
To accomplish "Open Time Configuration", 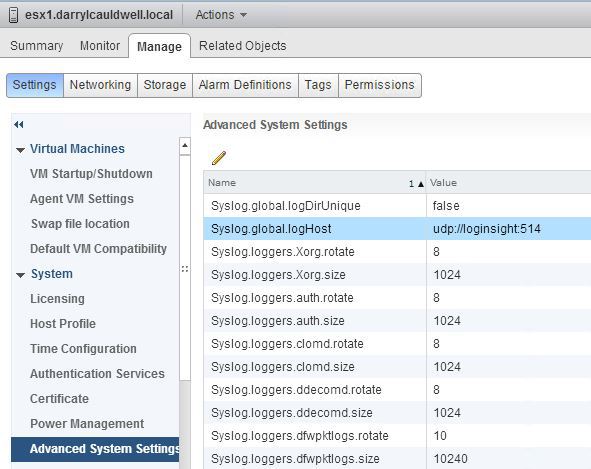I will (83, 349).
